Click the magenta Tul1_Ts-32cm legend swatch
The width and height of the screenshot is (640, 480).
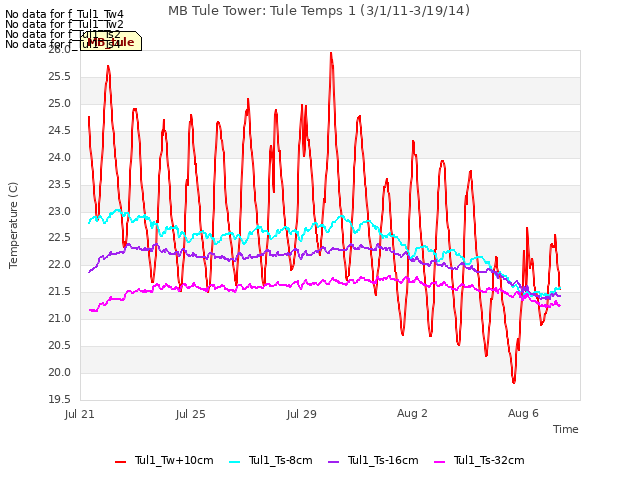[x=439, y=462]
